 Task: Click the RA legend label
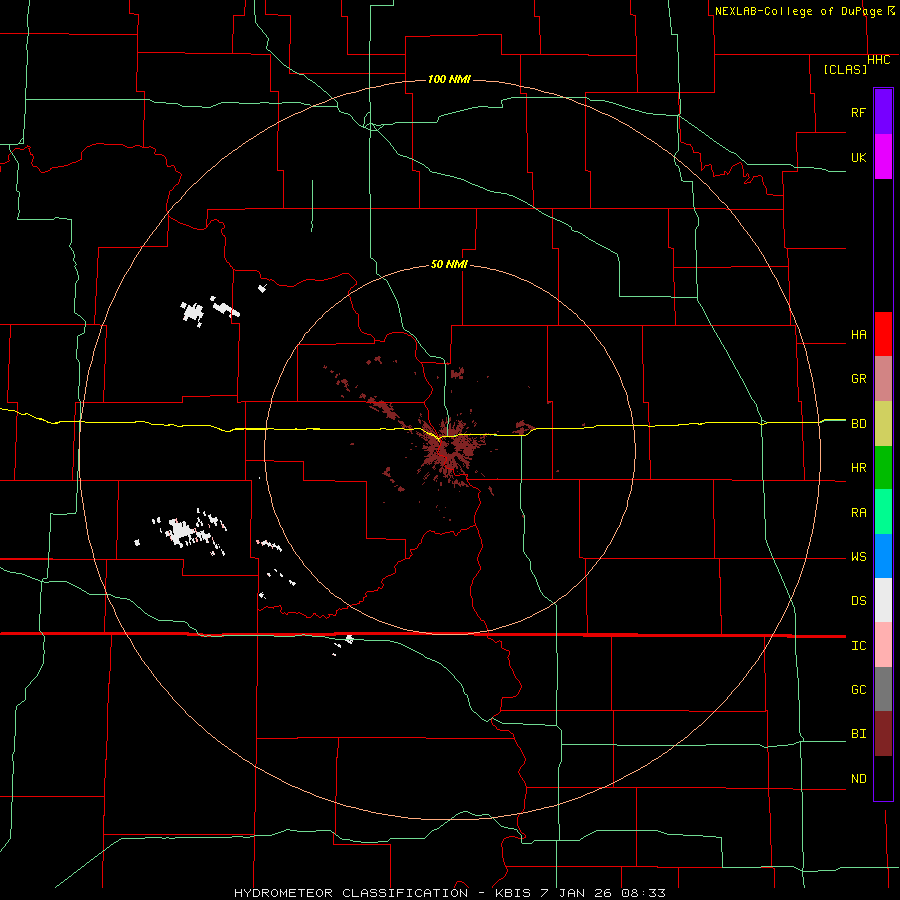(x=858, y=513)
